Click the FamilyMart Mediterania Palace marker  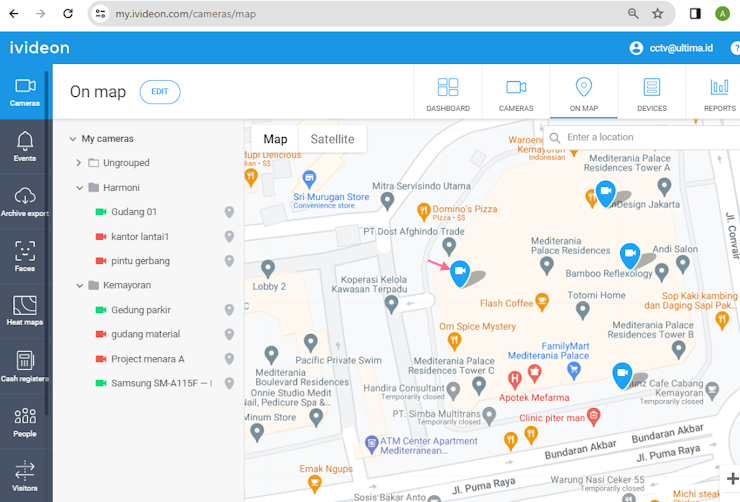pyautogui.click(x=573, y=370)
